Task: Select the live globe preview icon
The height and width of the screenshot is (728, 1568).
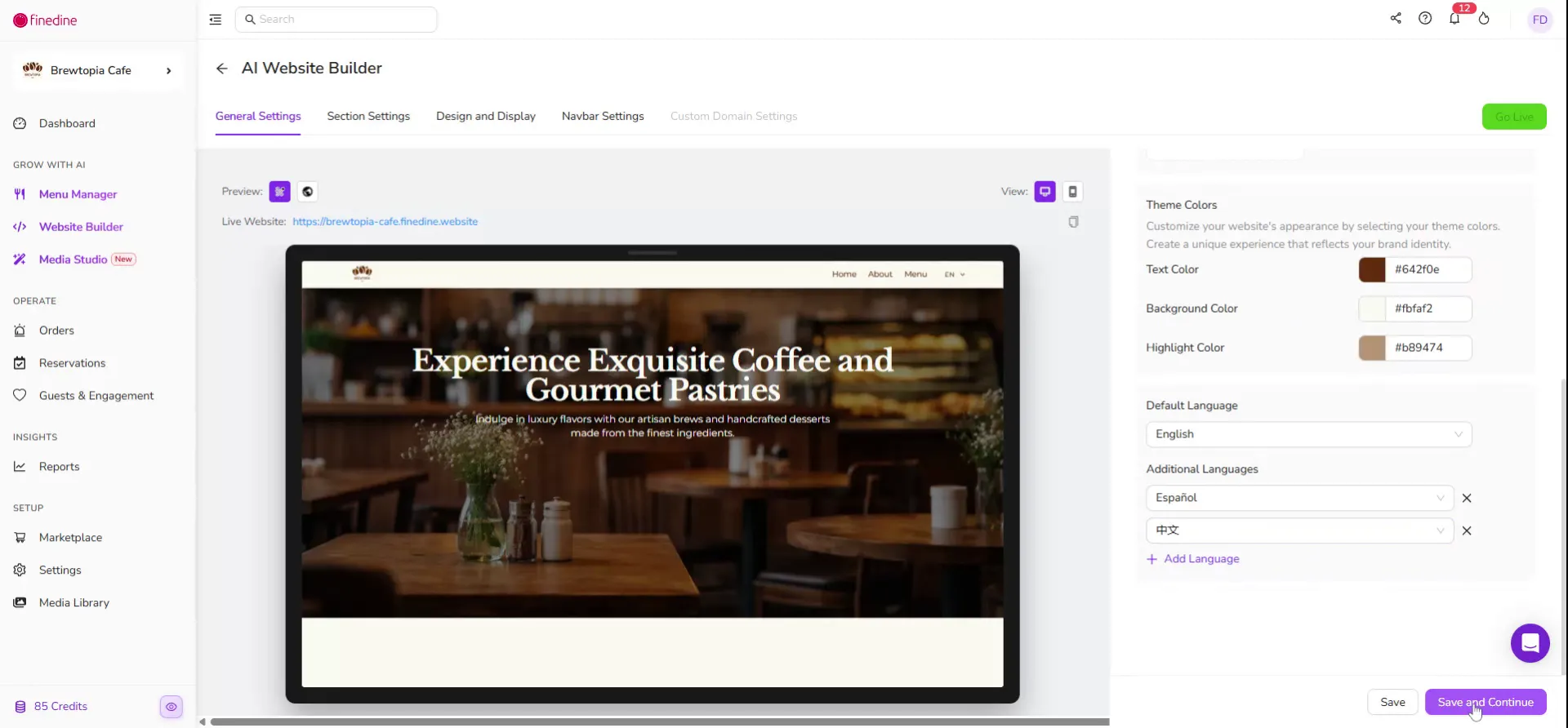Action: tap(307, 192)
